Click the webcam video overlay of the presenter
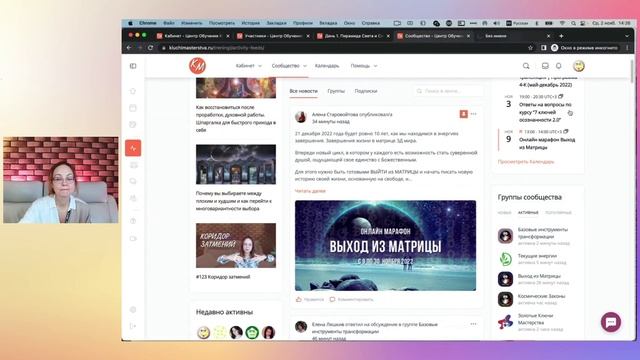Image resolution: width=640 pixels, height=360 pixels. pos(61,180)
